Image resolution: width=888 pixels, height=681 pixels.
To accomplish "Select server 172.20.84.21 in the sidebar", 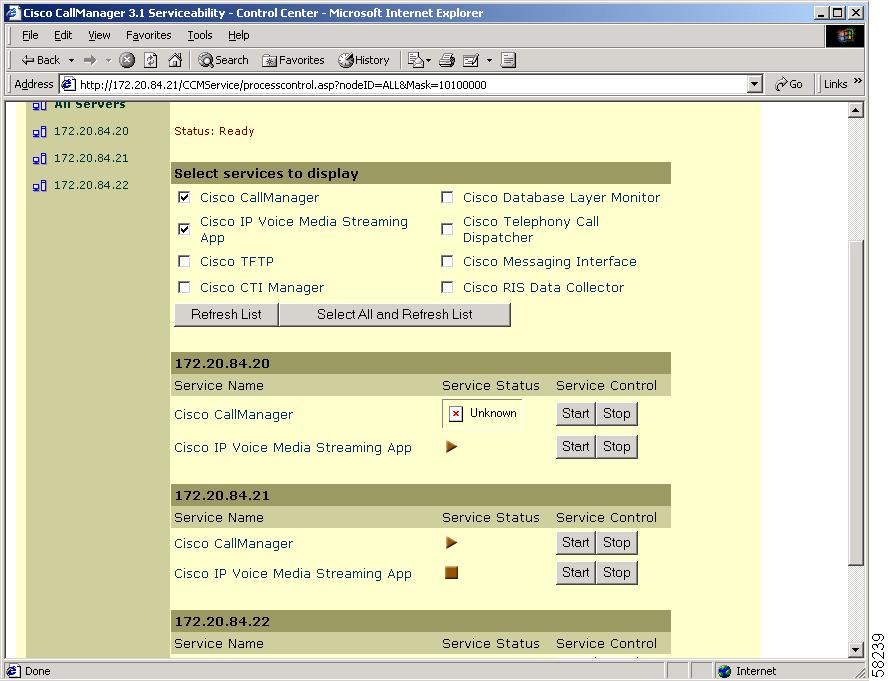I will coord(91,158).
